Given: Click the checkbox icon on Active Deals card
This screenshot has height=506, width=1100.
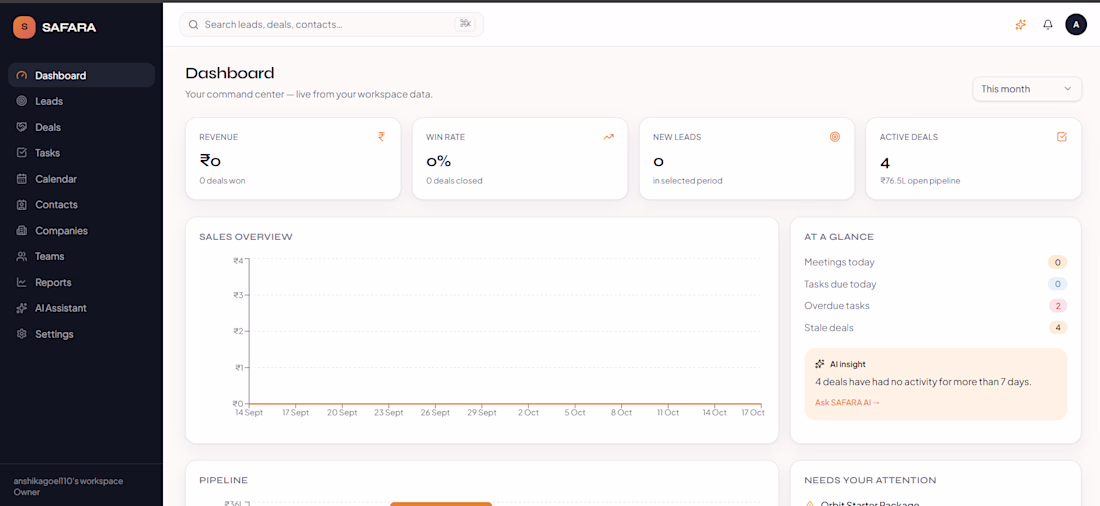Looking at the screenshot, I should coord(1062,137).
